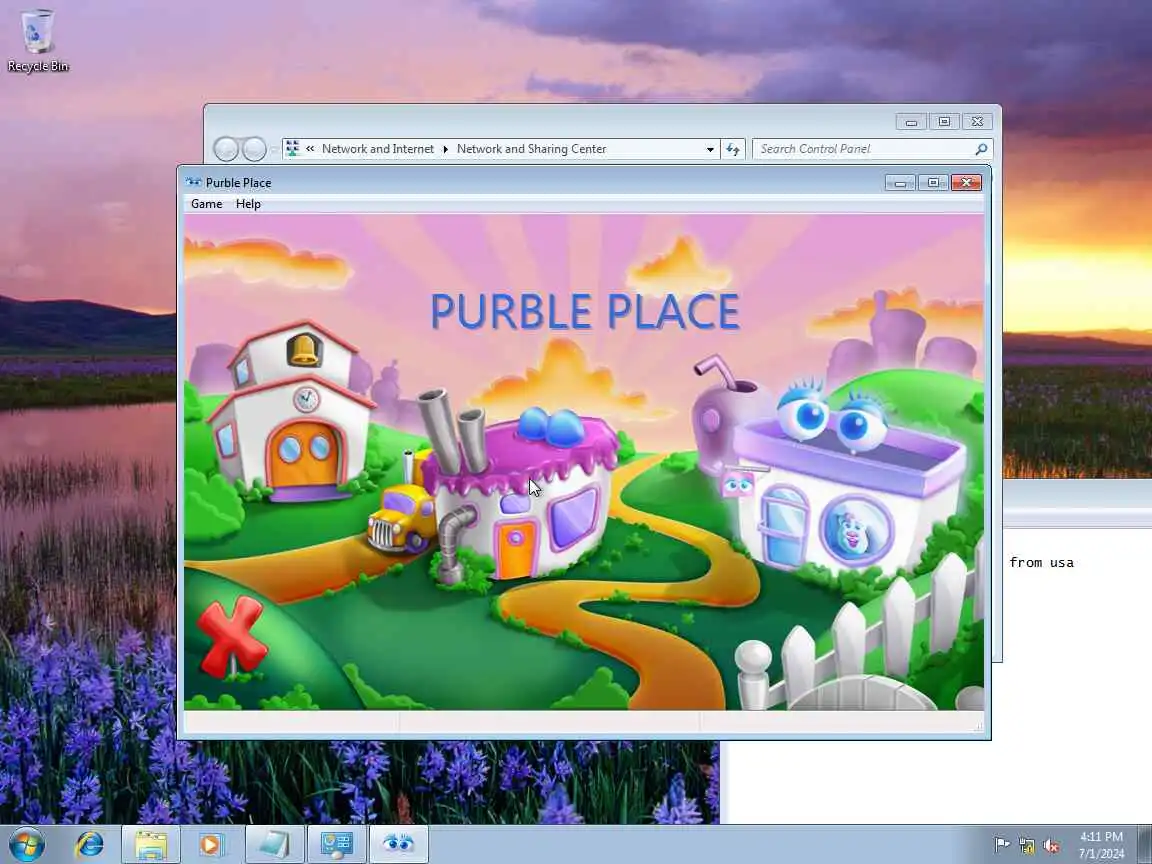Refresh the Control Panel window
The width and height of the screenshot is (1152, 864).
pyautogui.click(x=733, y=149)
